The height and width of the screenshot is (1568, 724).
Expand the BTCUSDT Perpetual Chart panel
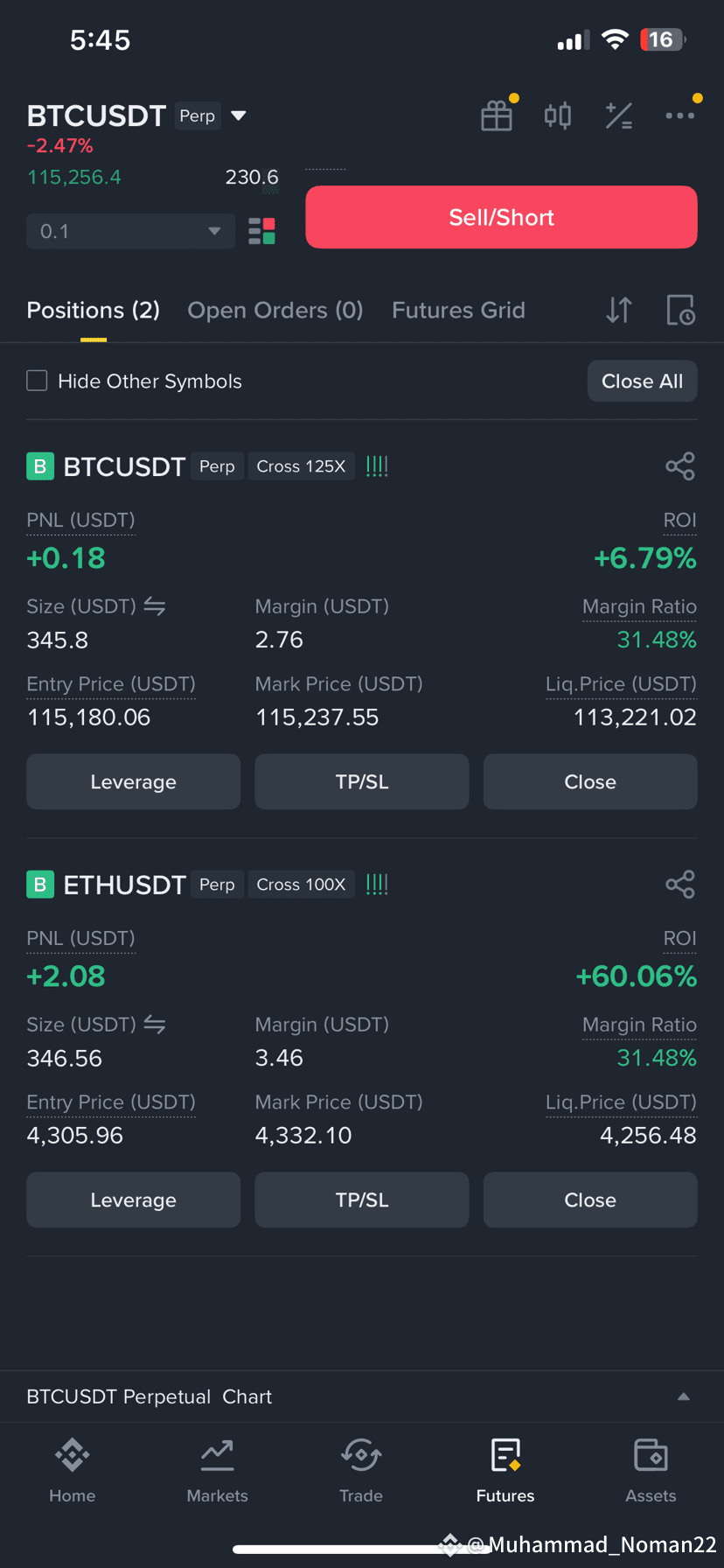(x=362, y=1396)
